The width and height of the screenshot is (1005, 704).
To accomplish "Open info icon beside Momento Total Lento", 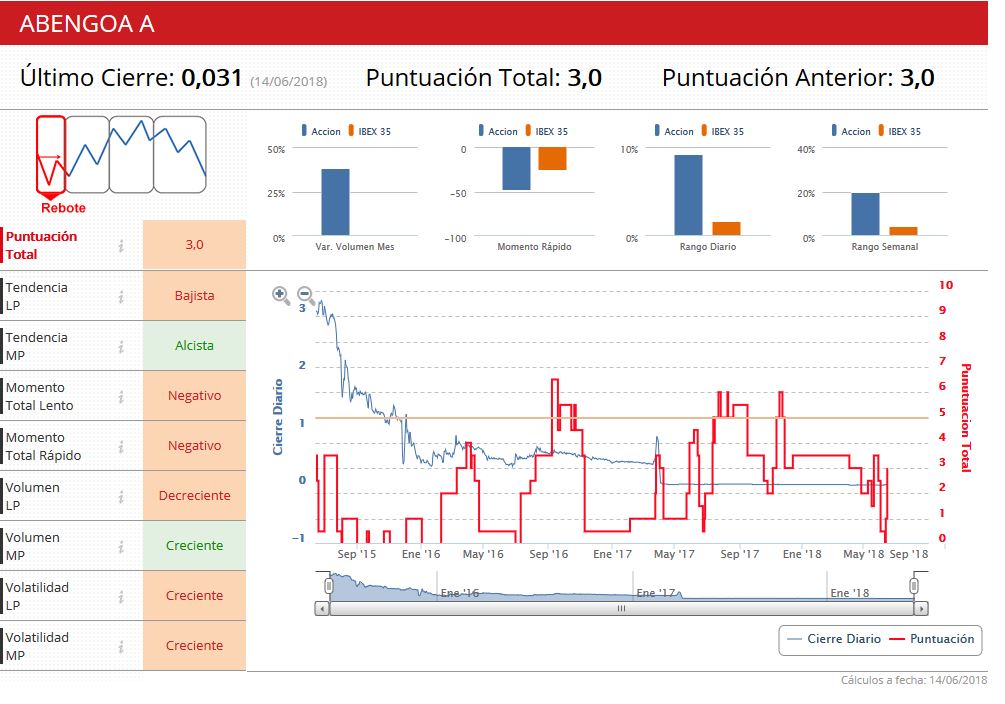I will (x=121, y=397).
